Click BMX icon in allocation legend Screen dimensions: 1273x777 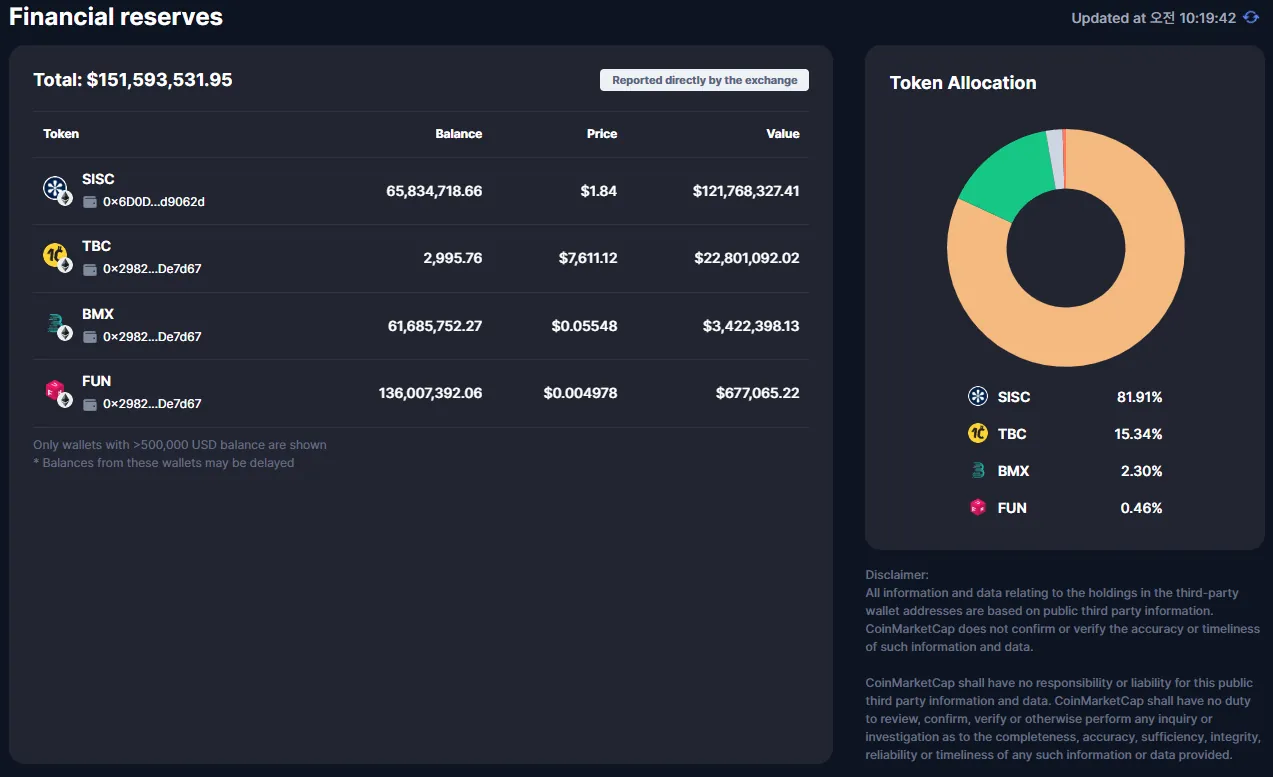click(x=978, y=471)
